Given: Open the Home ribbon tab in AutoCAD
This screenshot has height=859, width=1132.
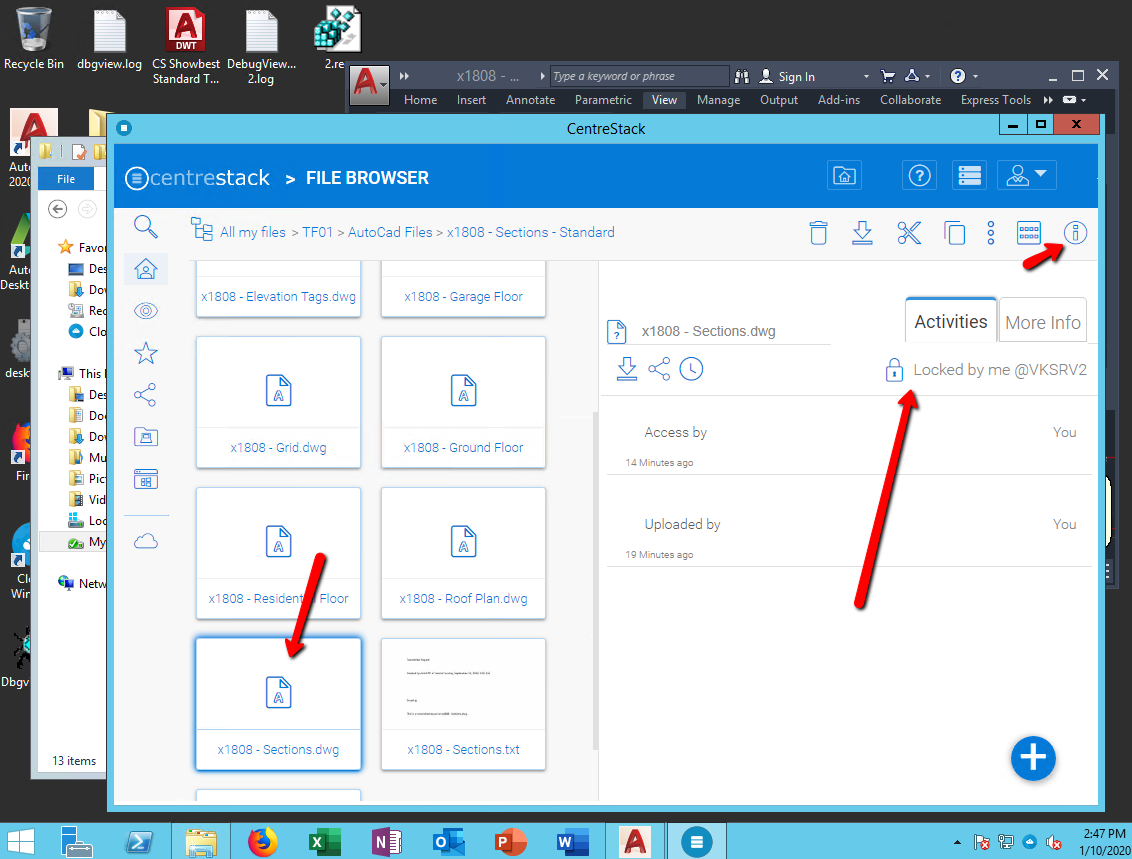Looking at the screenshot, I should pos(420,100).
